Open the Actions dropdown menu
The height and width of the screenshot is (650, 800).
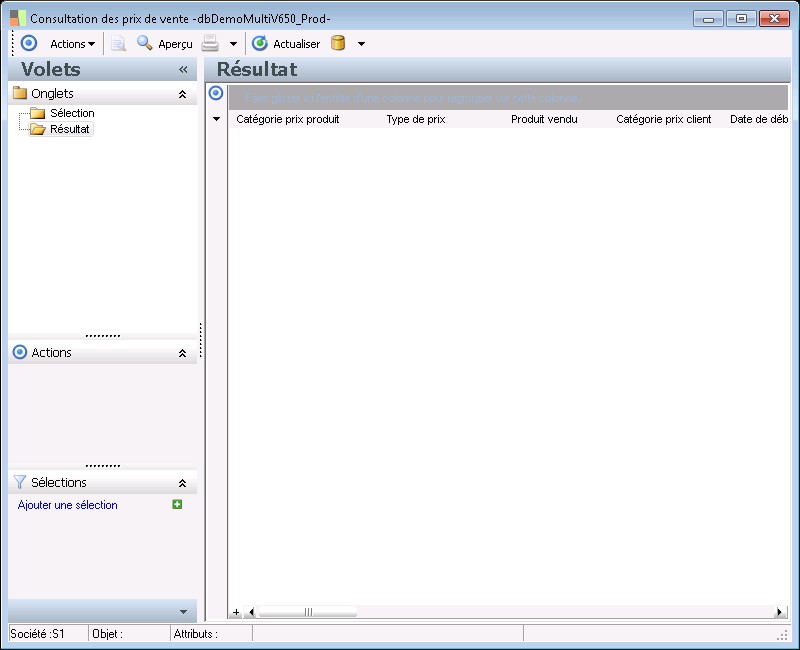point(72,44)
